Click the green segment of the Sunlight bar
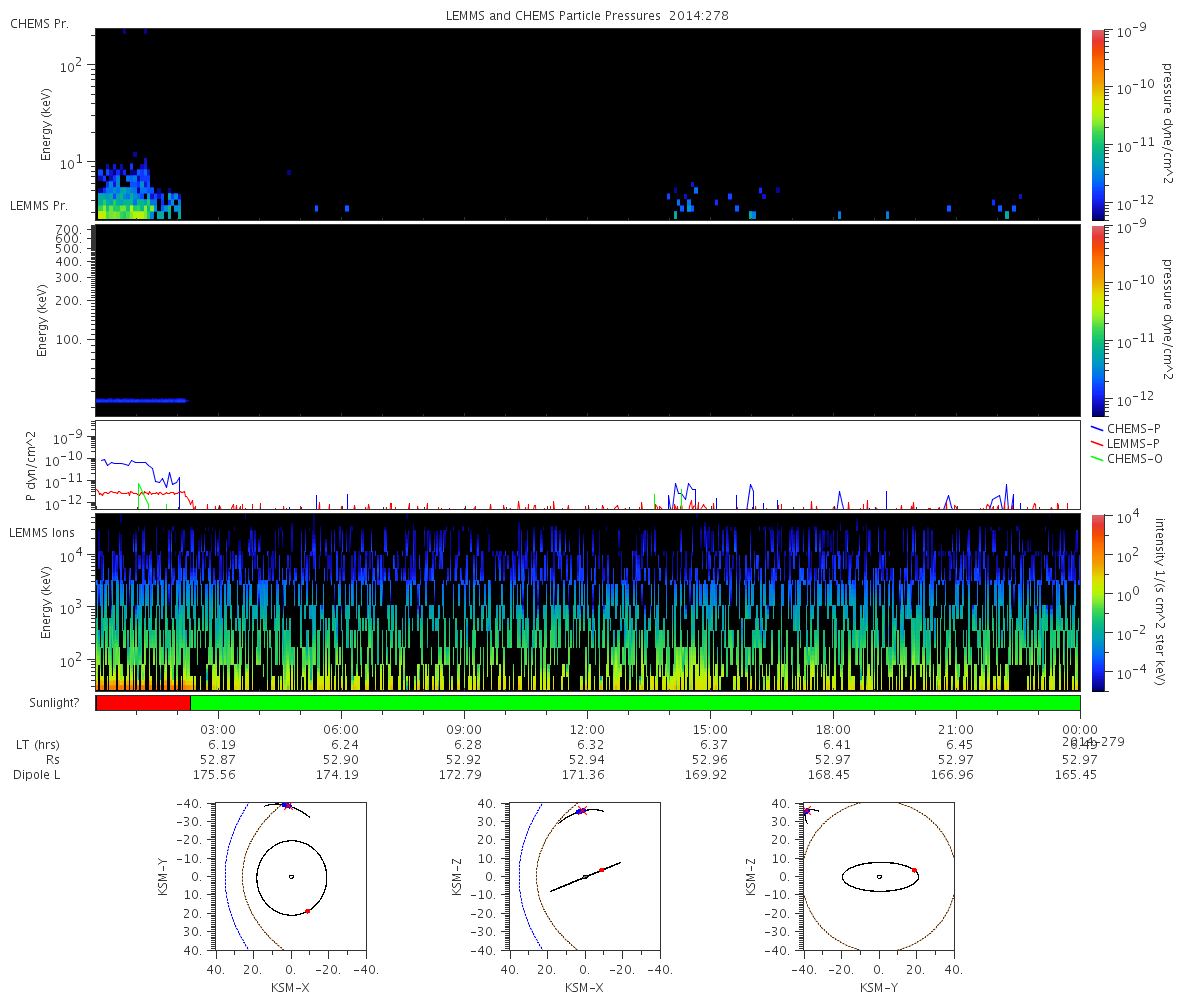This screenshot has height=1000, width=1200. point(635,703)
